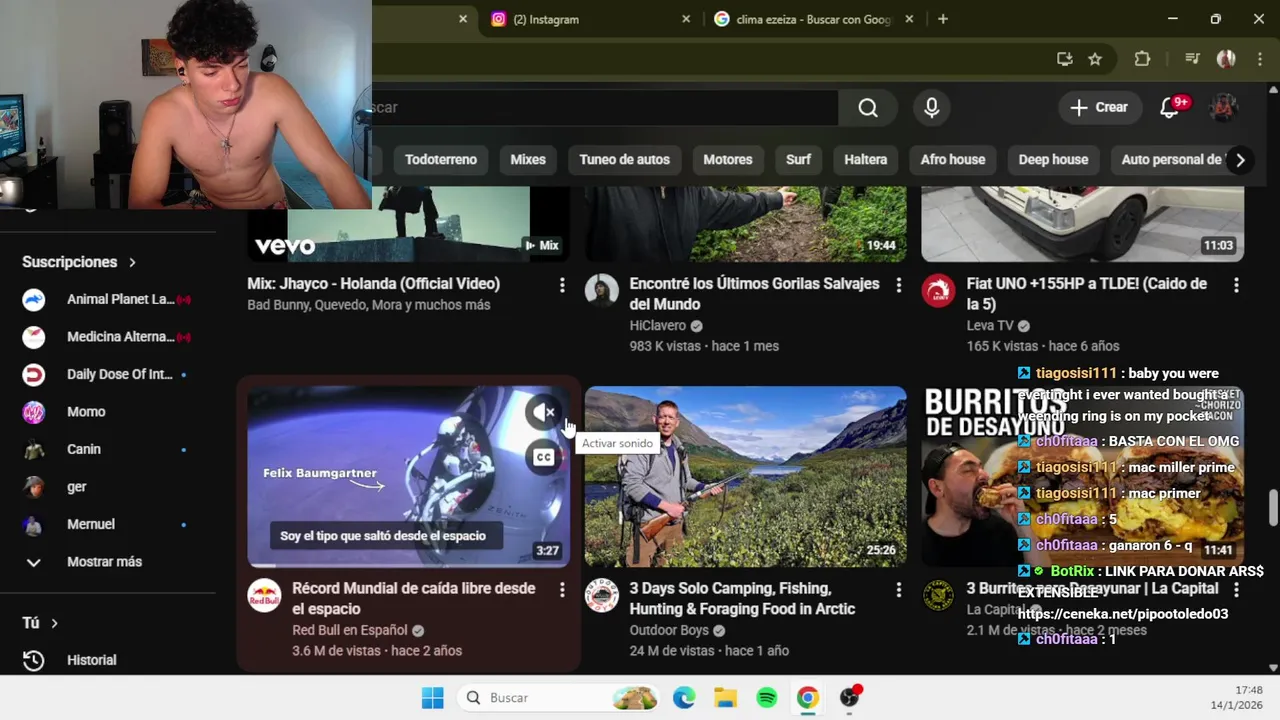Screen dimensions: 1280x720
Task: Click the YouTube search magnifier button
Action: [x=868, y=108]
